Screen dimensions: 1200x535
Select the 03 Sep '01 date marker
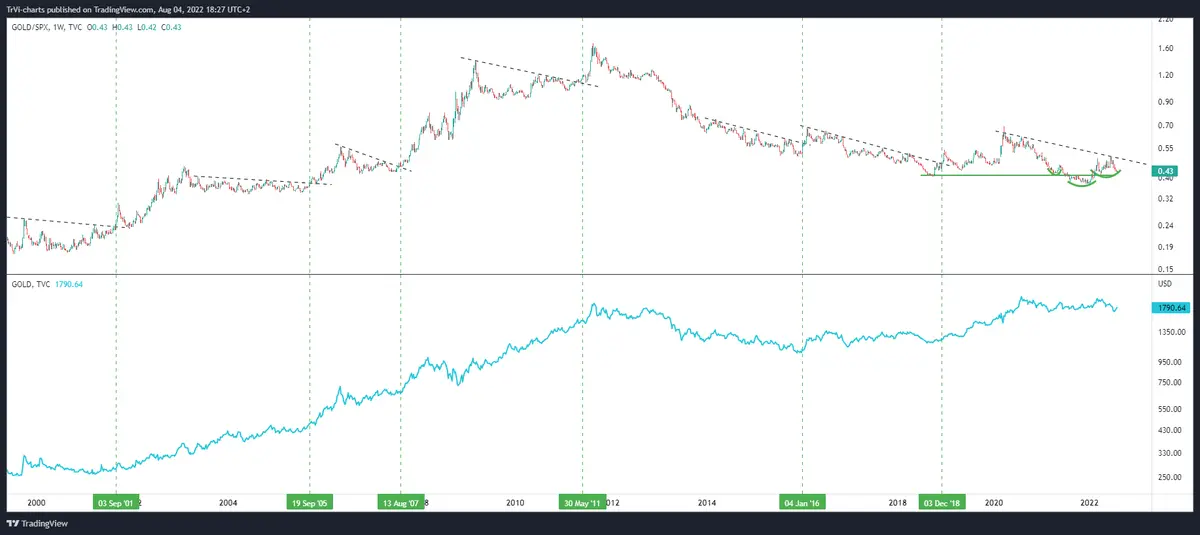[116, 503]
